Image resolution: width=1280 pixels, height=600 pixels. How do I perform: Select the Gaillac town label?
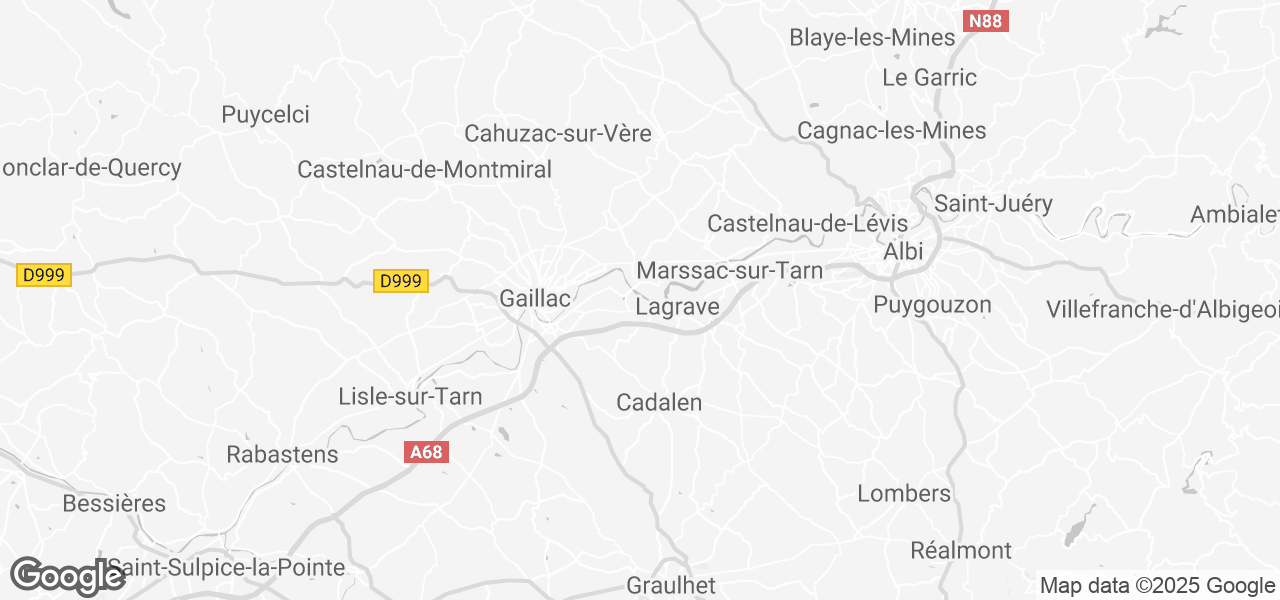[535, 299]
